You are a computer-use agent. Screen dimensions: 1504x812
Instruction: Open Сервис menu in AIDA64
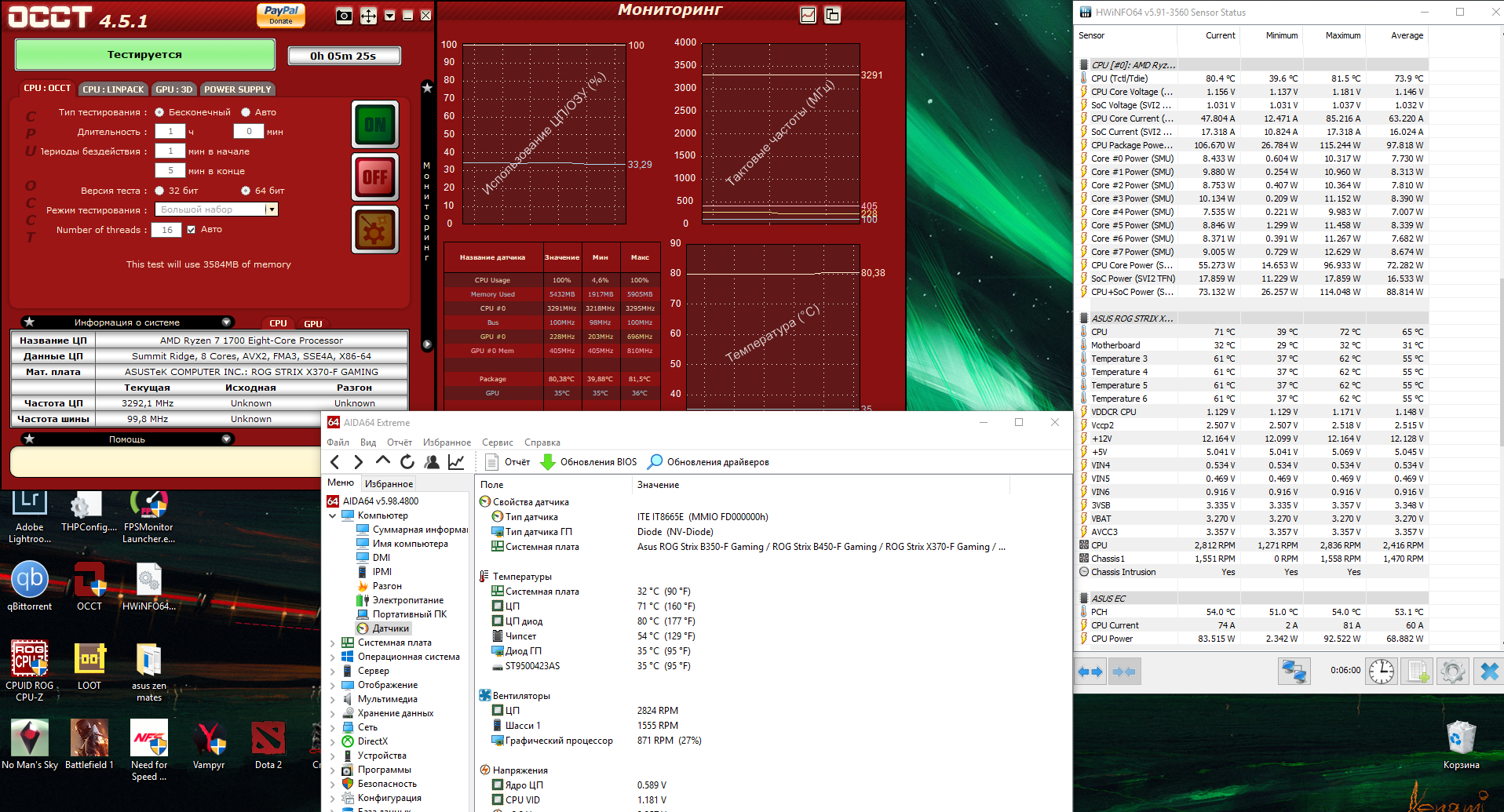click(x=497, y=442)
